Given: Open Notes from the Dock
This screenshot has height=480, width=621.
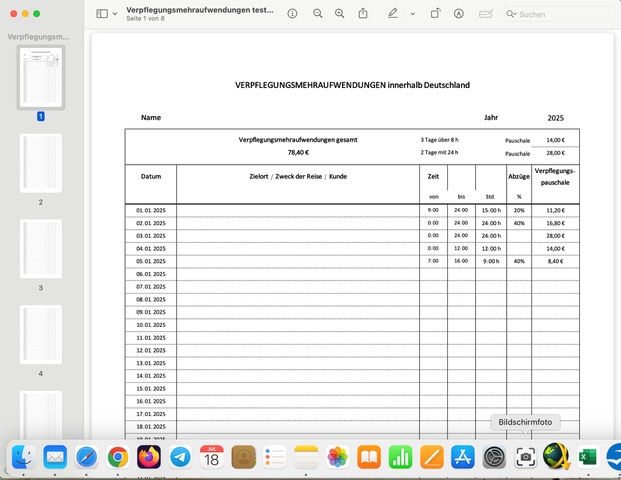Looking at the screenshot, I should click(306, 457).
